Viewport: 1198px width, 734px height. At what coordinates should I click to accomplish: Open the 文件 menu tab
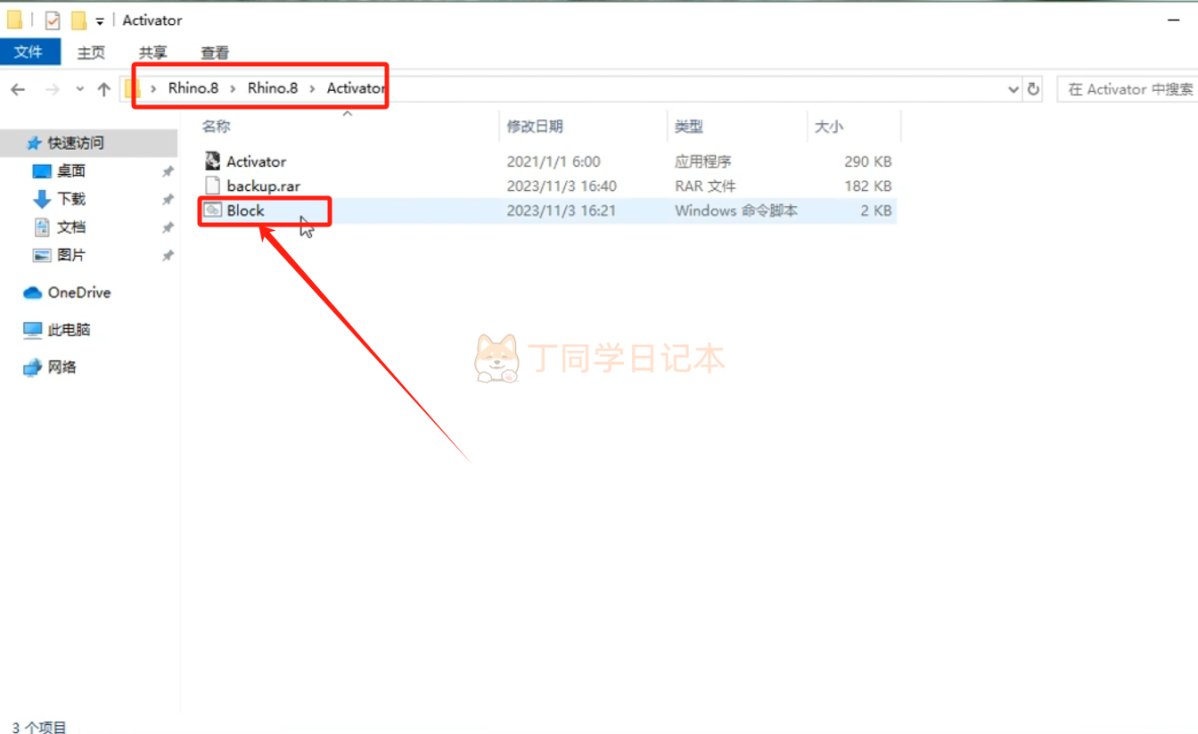[29, 52]
